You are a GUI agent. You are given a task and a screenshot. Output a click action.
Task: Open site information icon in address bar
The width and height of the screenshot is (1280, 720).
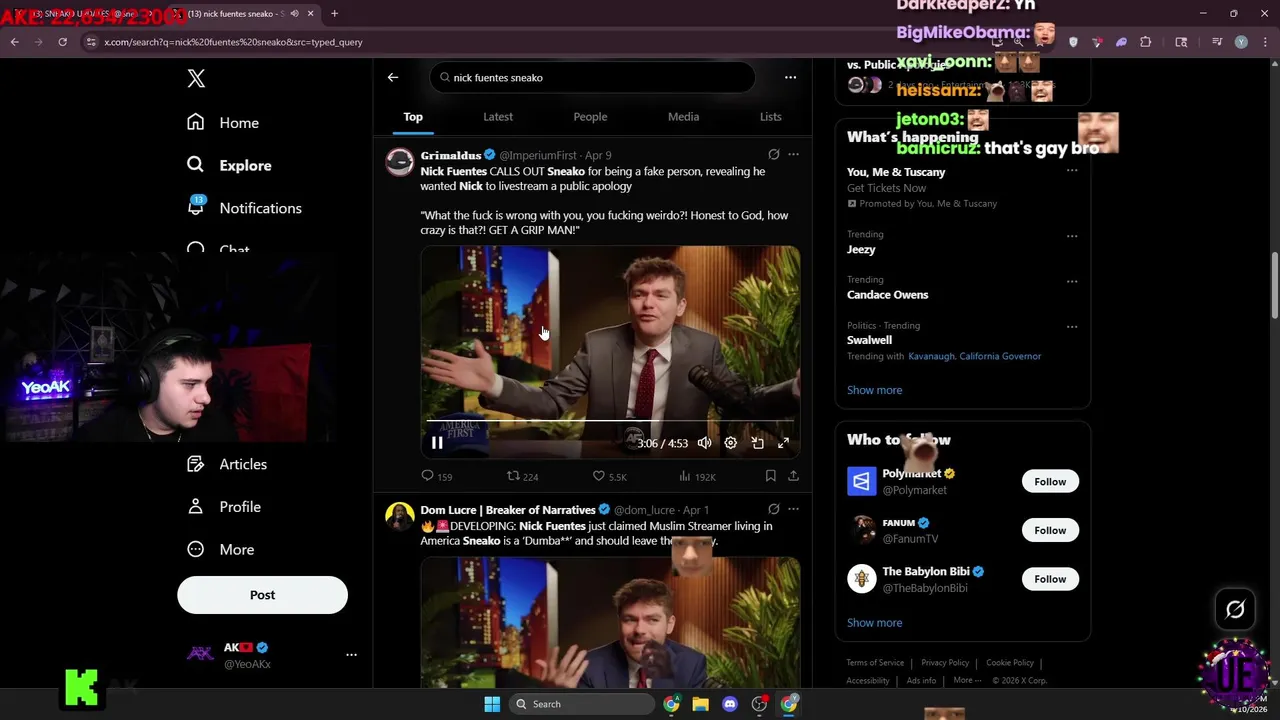coord(91,42)
